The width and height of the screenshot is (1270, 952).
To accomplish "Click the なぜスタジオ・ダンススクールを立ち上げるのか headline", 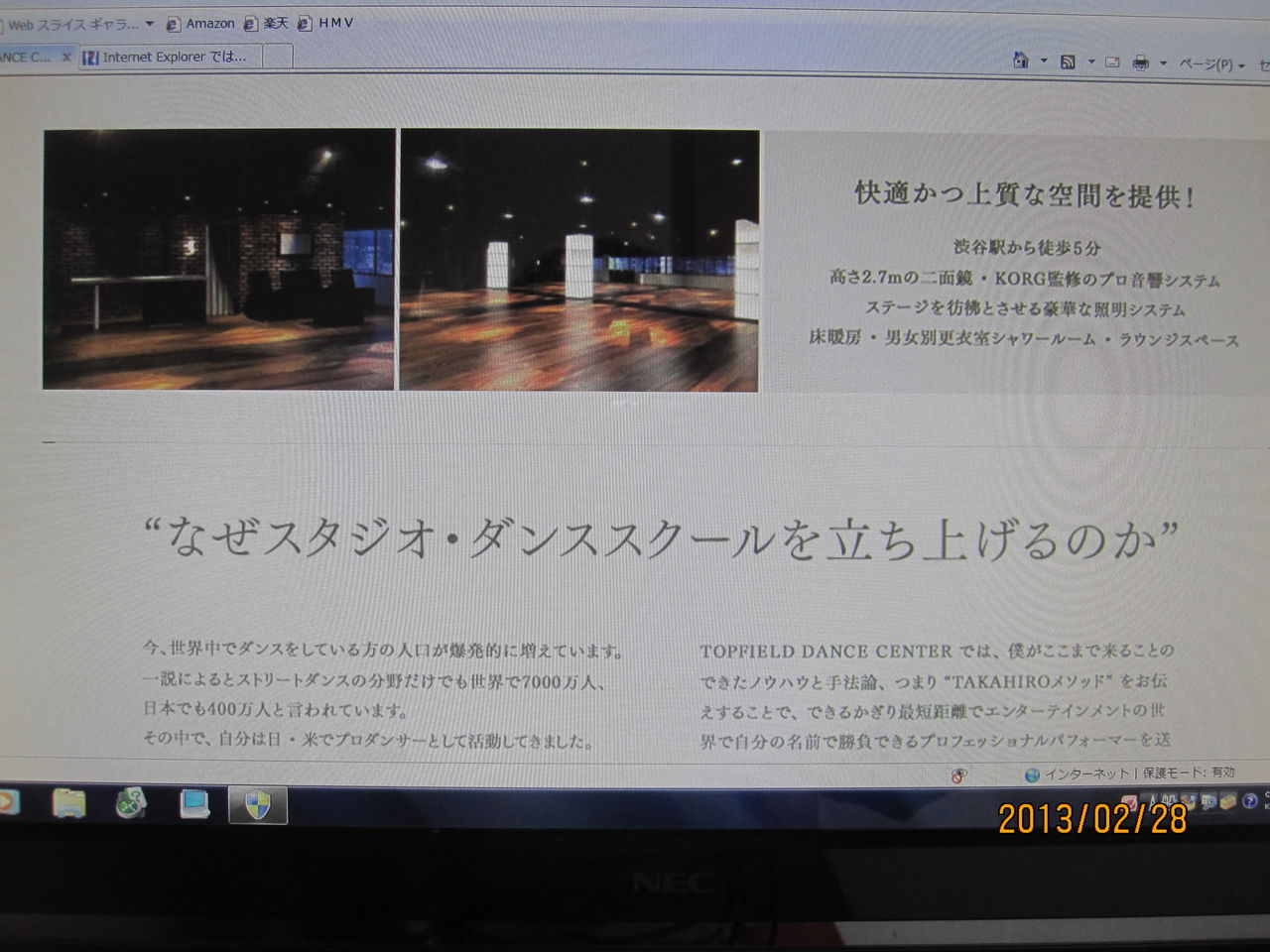I will coord(660,538).
